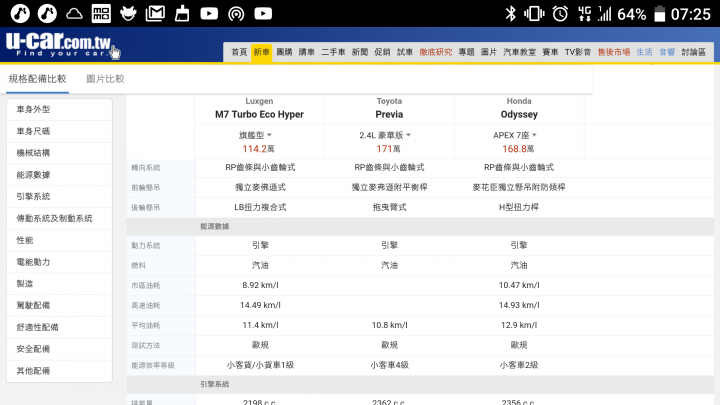
Task: Open the red 徹底研究 nav item
Action: click(x=436, y=52)
